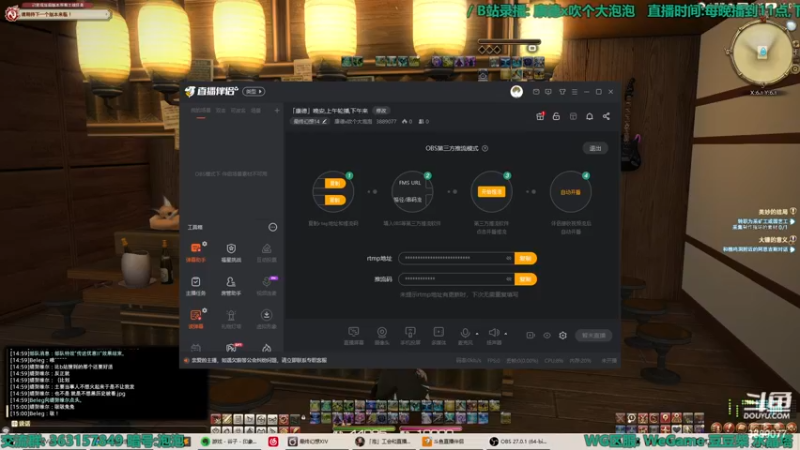Open the 弹幕助手 tool in the toolbox
800x450 pixels.
click(196, 252)
